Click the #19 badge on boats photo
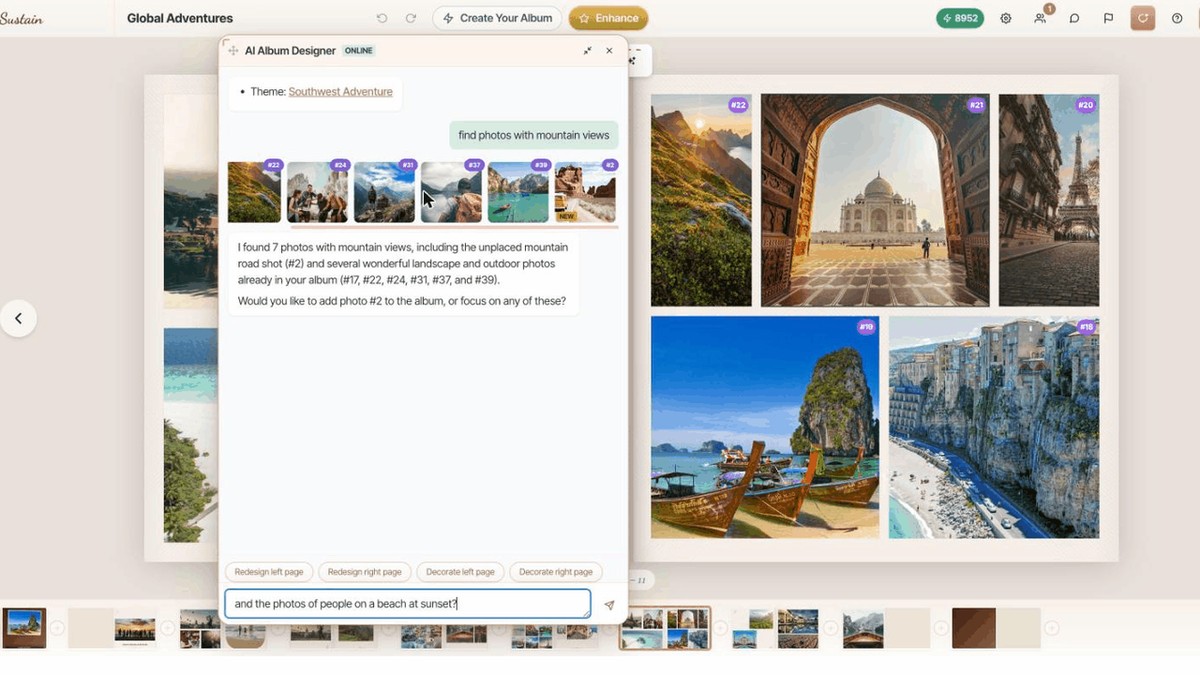The image size is (1200, 675). pyautogui.click(x=866, y=327)
